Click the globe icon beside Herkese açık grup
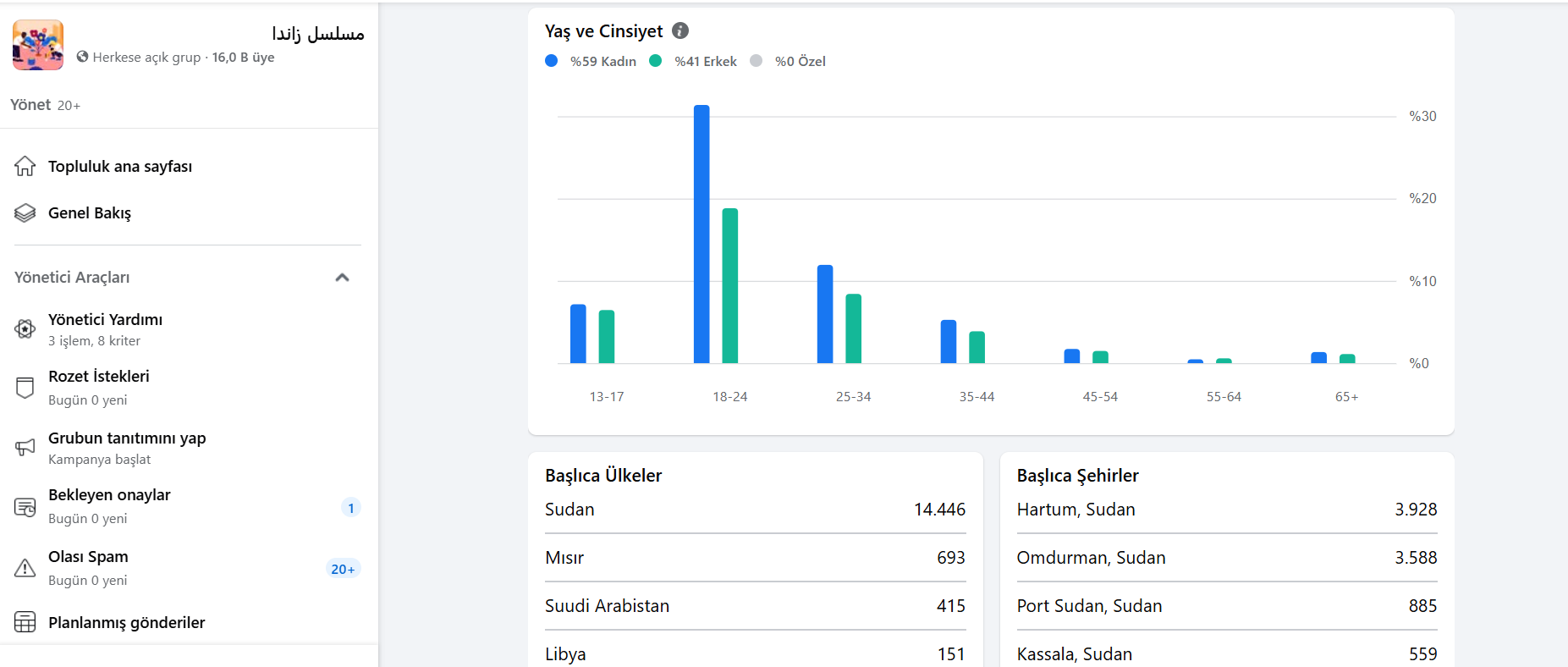1568x667 pixels. (82, 57)
